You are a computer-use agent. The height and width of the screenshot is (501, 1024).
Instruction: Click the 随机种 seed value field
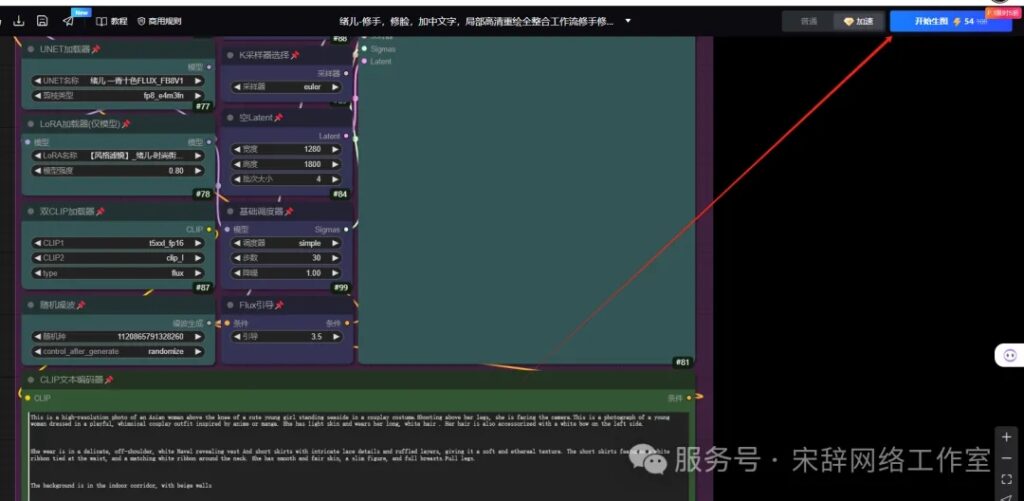pos(118,336)
